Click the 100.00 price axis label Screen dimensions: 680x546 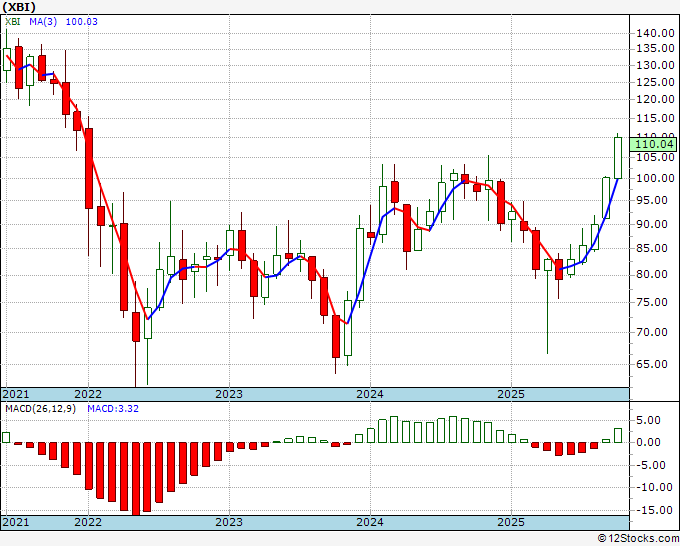coord(655,178)
